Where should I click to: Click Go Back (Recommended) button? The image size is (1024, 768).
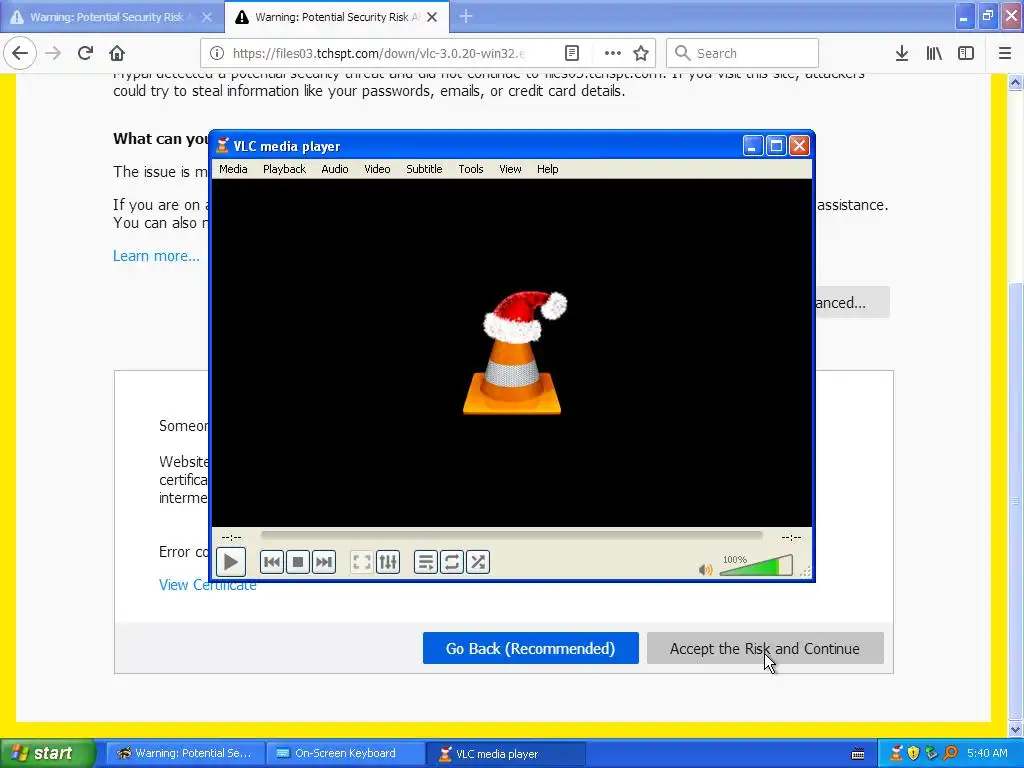530,648
